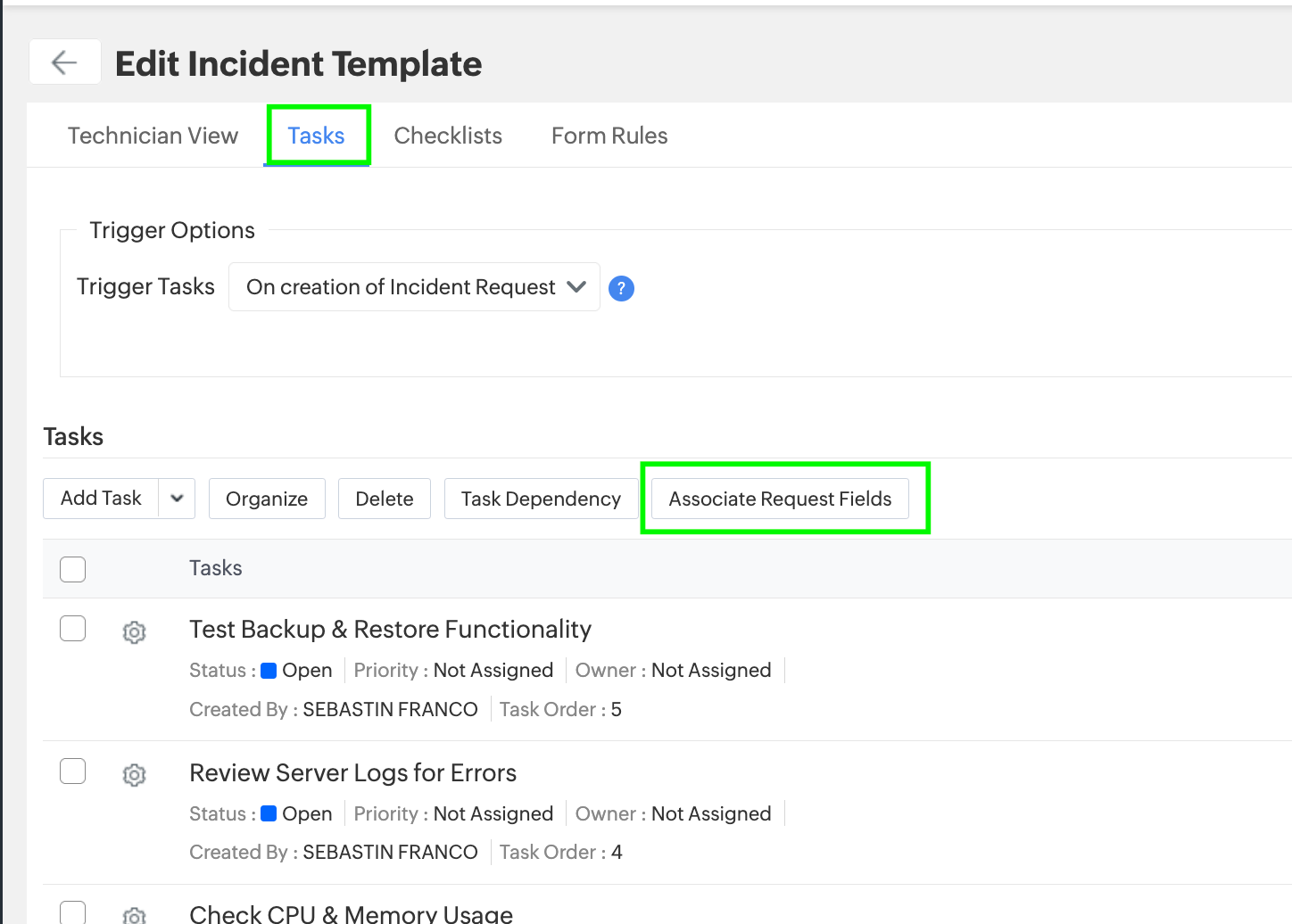This screenshot has height=924, width=1292.
Task: Open gear menu for Check CPU & Memory task
Action: pos(134,915)
